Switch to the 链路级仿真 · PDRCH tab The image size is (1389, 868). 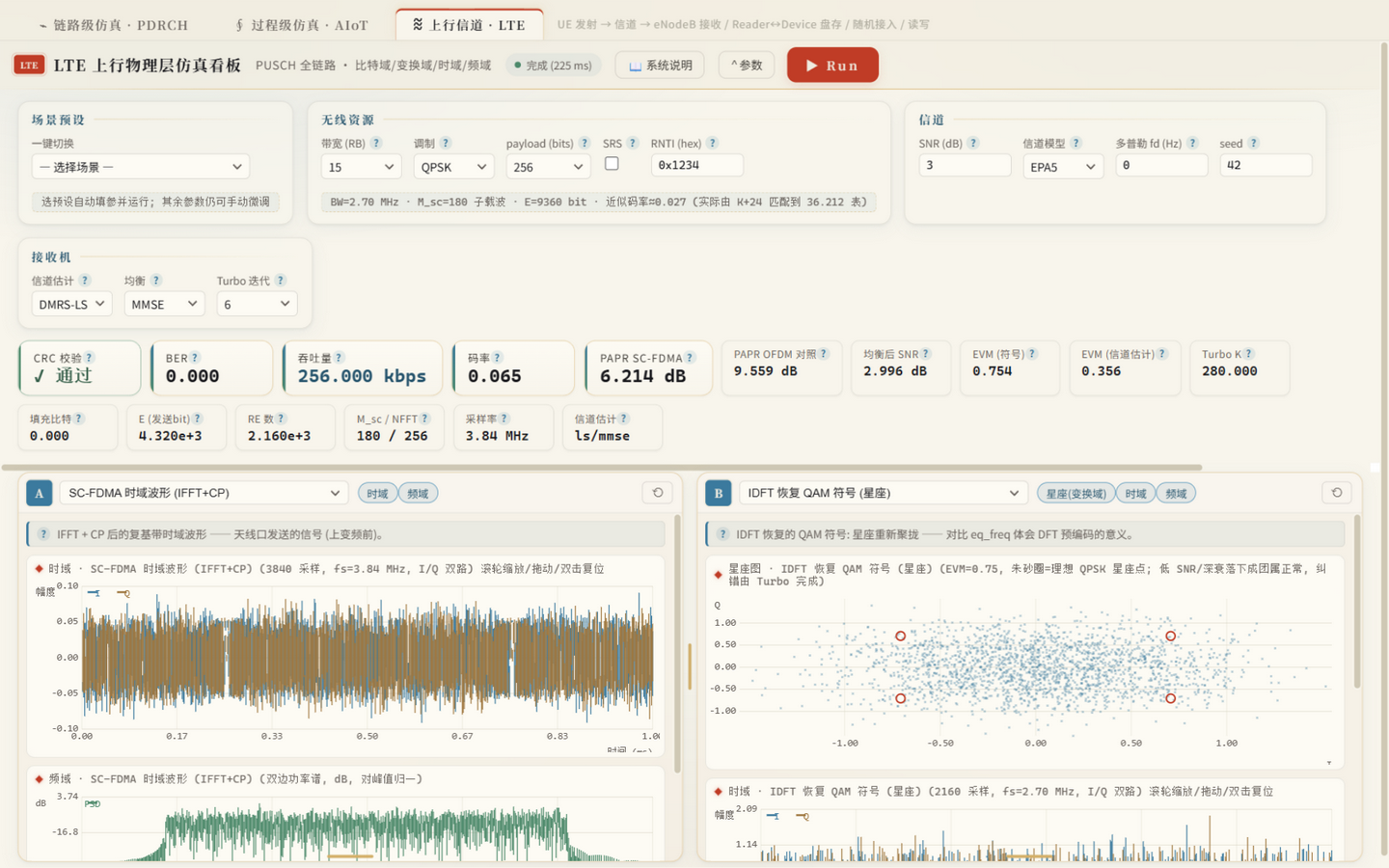pyautogui.click(x=113, y=25)
